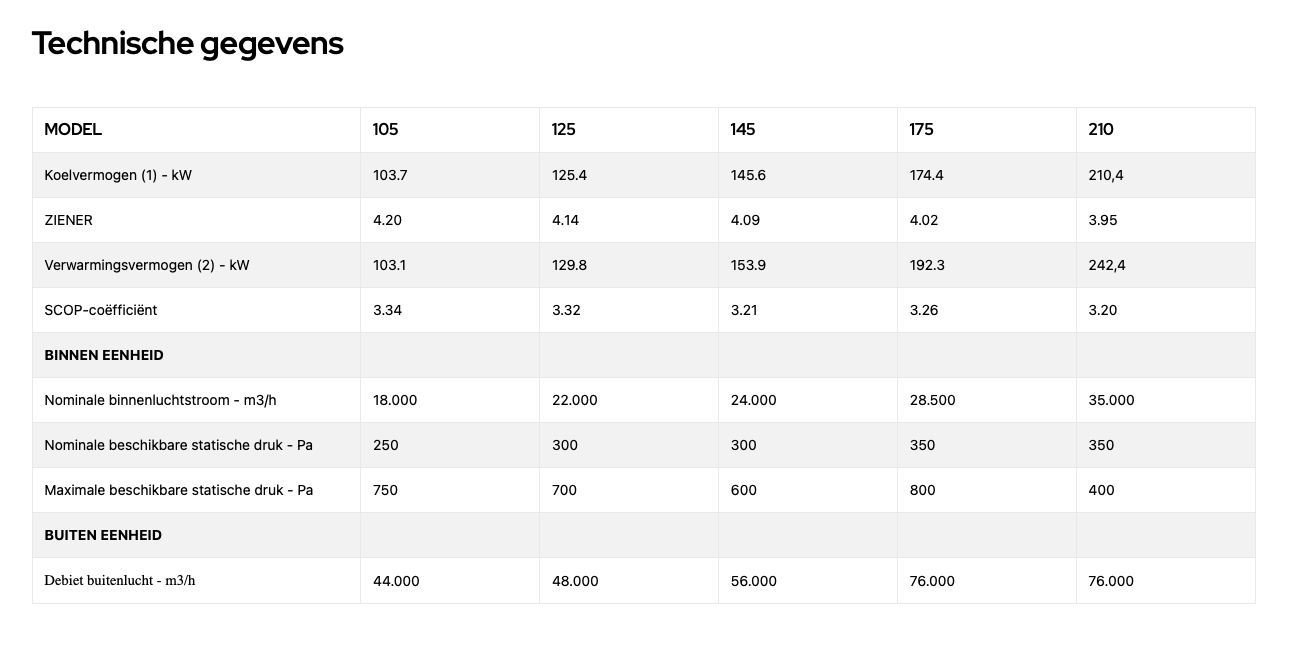The width and height of the screenshot is (1306, 649).
Task: Select the BINNEN EENHEID section header
Action: tap(104, 355)
